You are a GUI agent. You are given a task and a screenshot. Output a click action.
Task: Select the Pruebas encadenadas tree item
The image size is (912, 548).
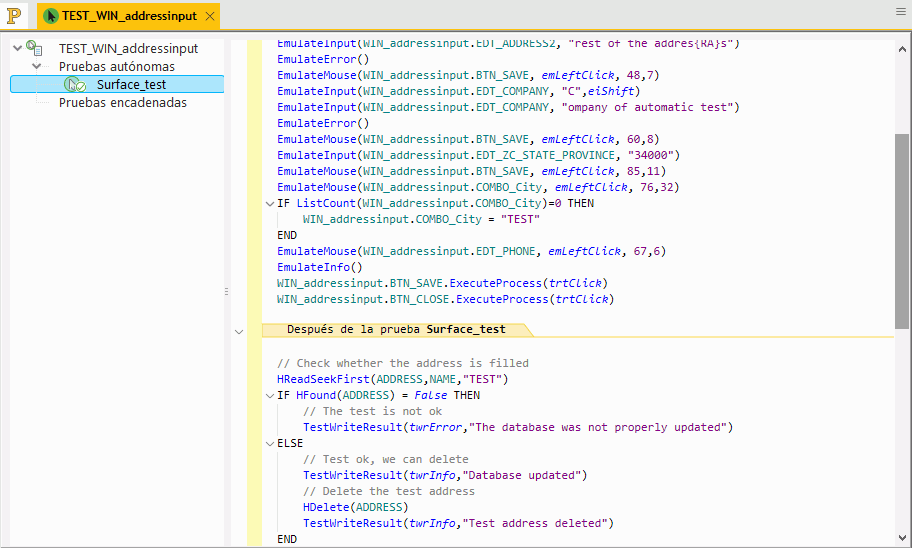point(123,102)
